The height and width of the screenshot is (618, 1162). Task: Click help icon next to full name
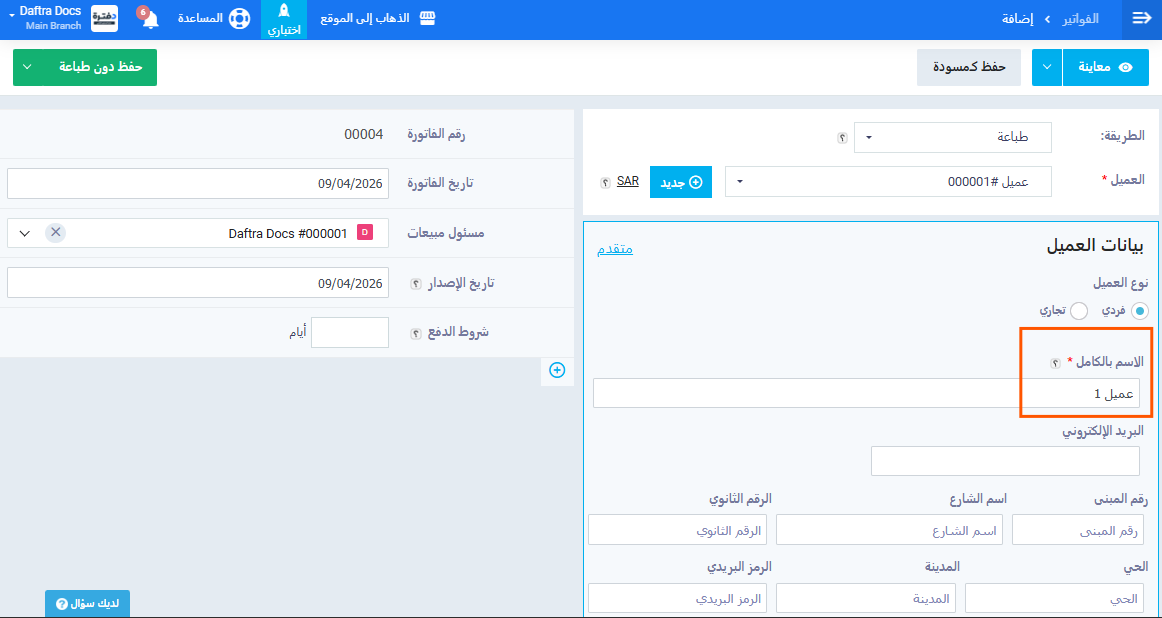pos(1055,362)
